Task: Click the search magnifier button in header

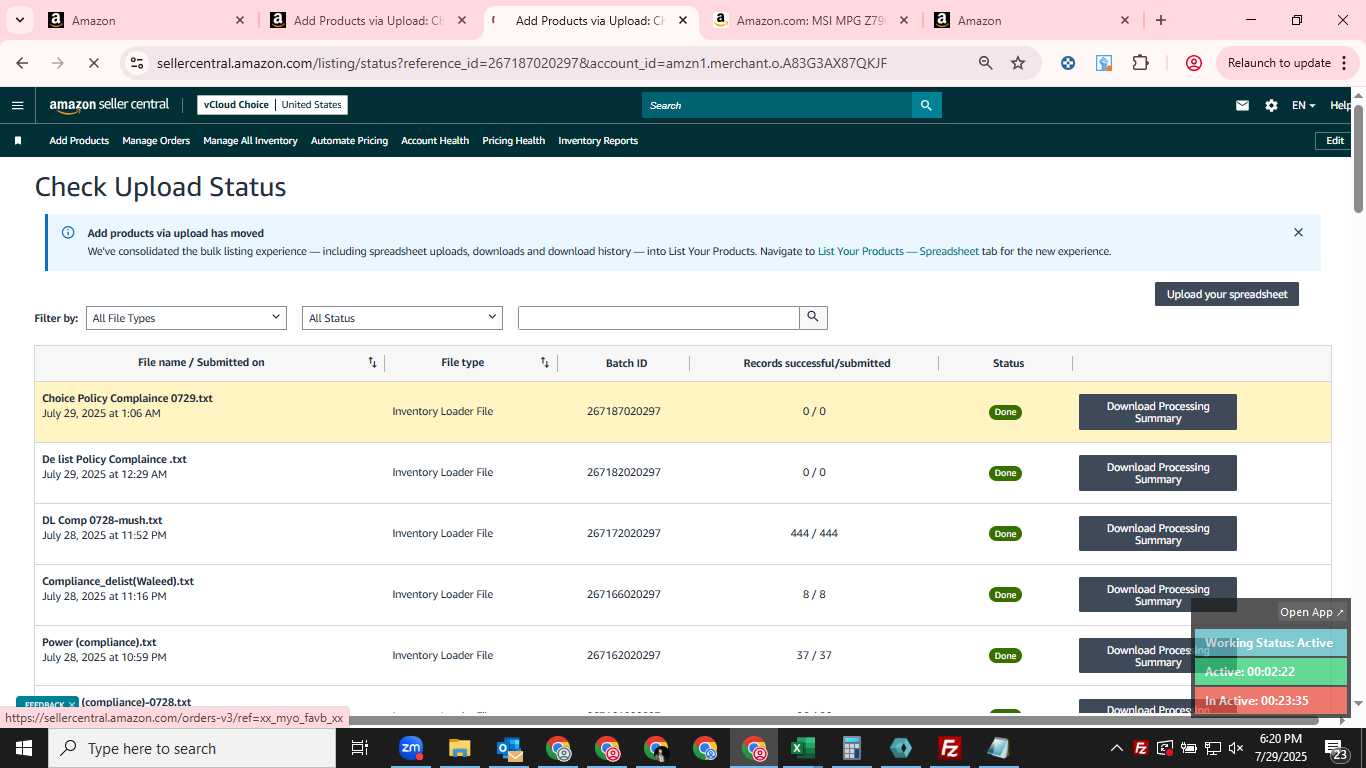Action: (926, 105)
